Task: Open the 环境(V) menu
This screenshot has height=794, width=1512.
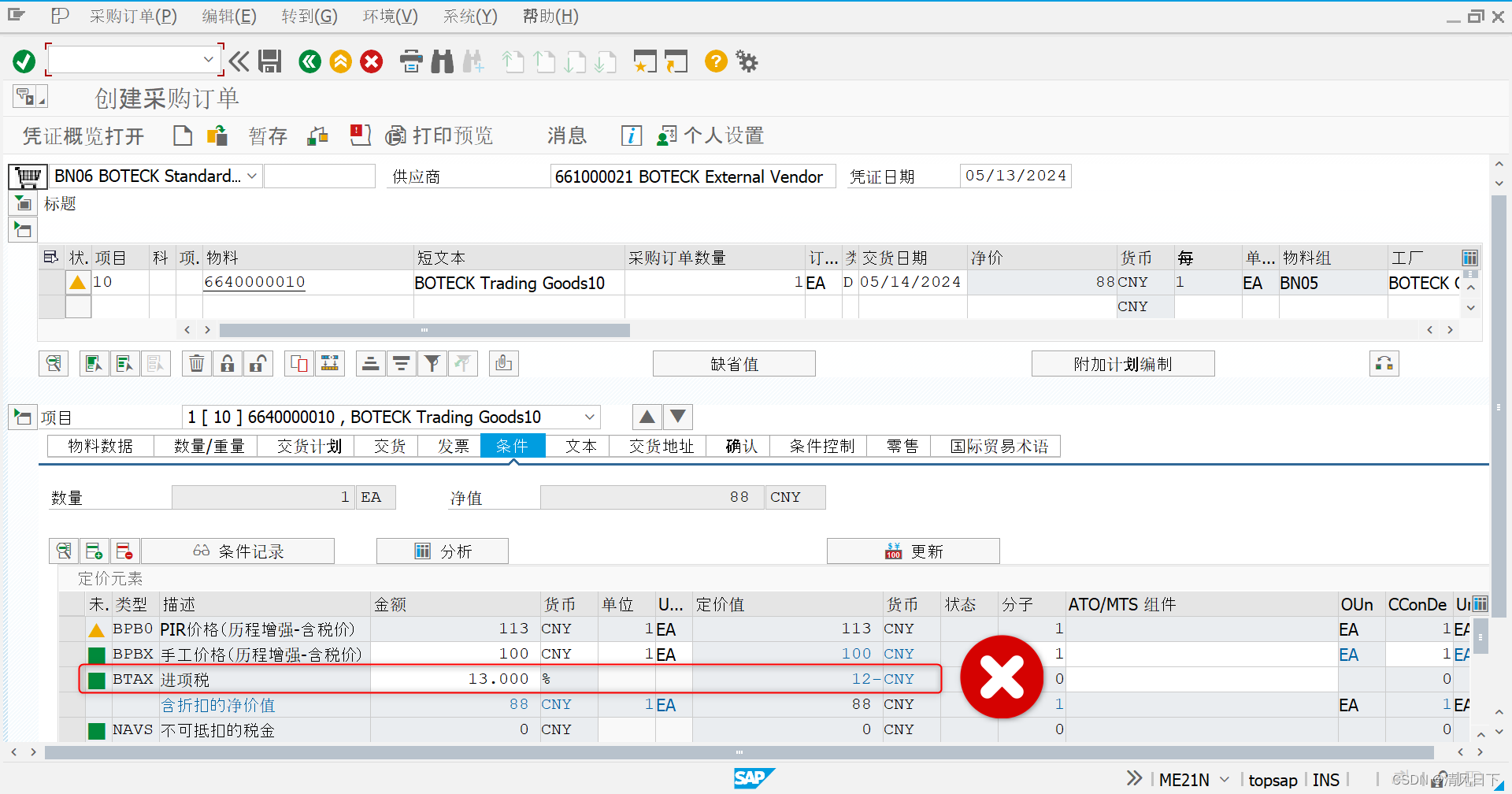Action: pos(391,16)
